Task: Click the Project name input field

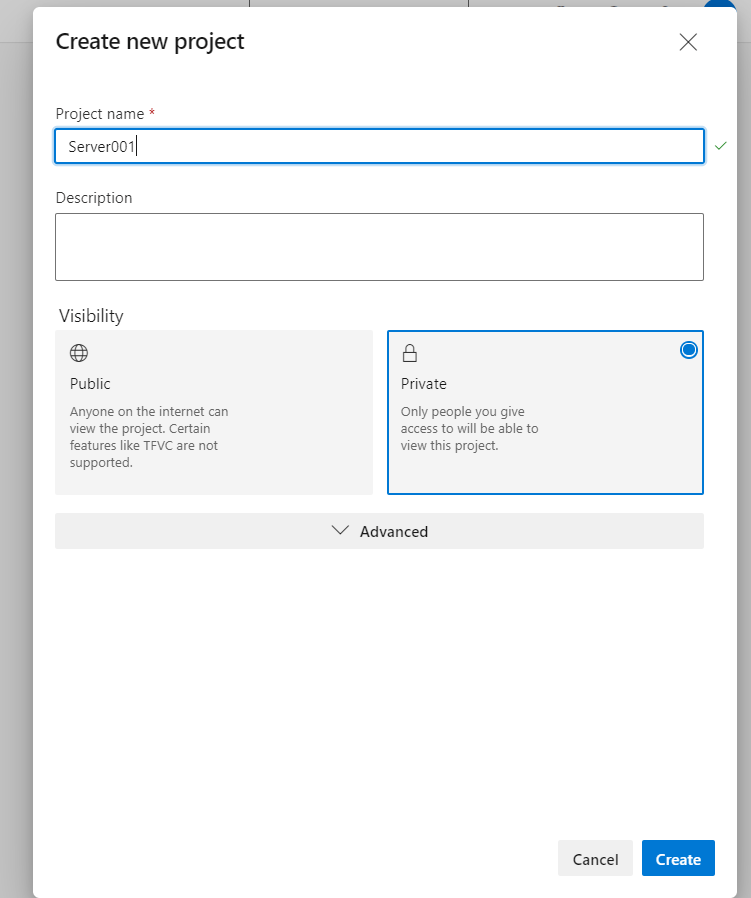Action: tap(380, 146)
